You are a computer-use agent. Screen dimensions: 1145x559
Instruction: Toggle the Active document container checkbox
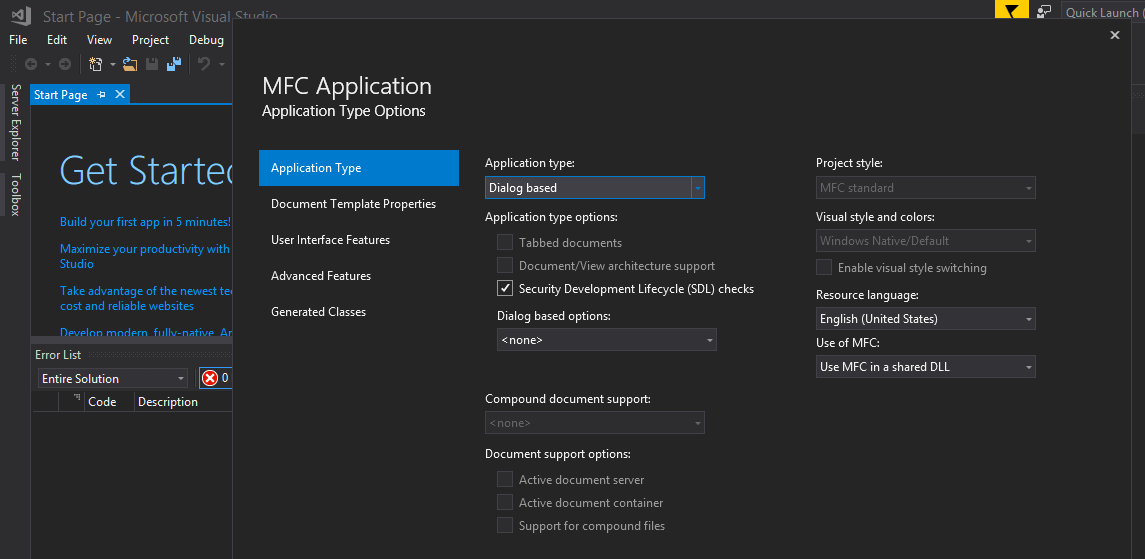pos(505,502)
